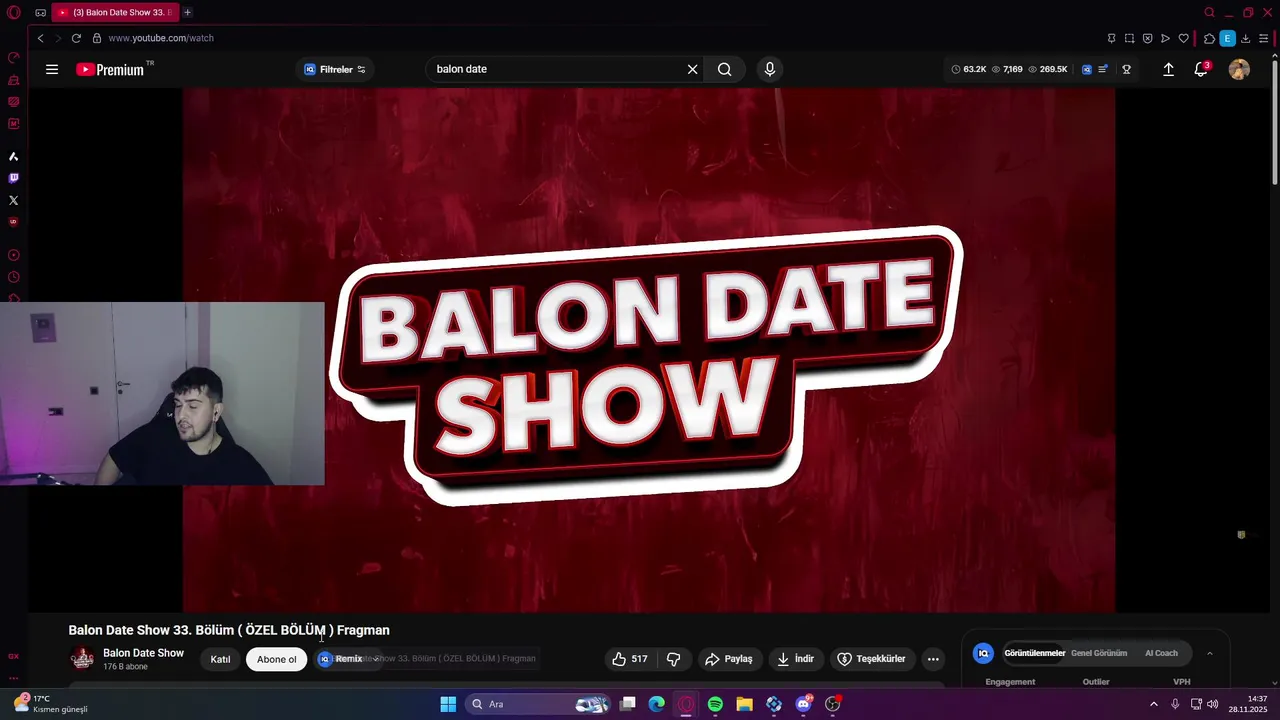Run search with magnifier button
This screenshot has height=720, width=1280.
[724, 69]
